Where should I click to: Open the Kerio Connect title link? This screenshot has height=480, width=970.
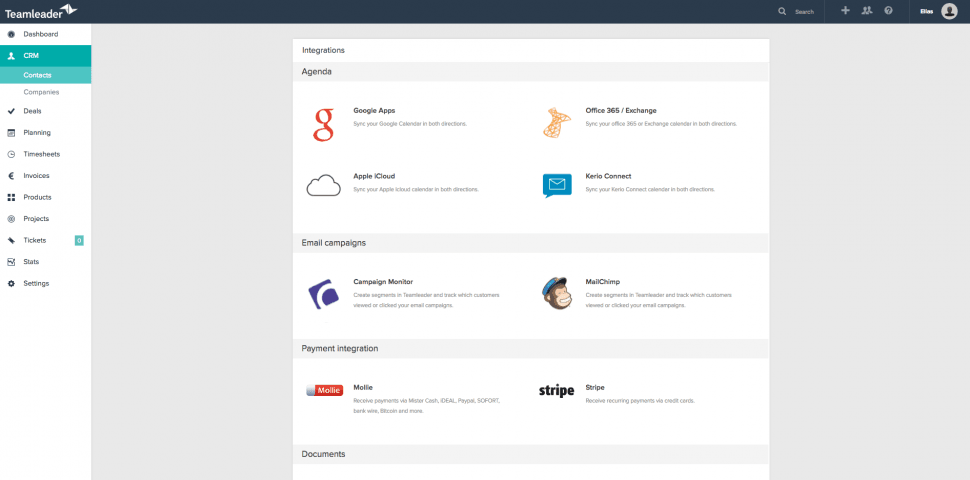click(608, 176)
